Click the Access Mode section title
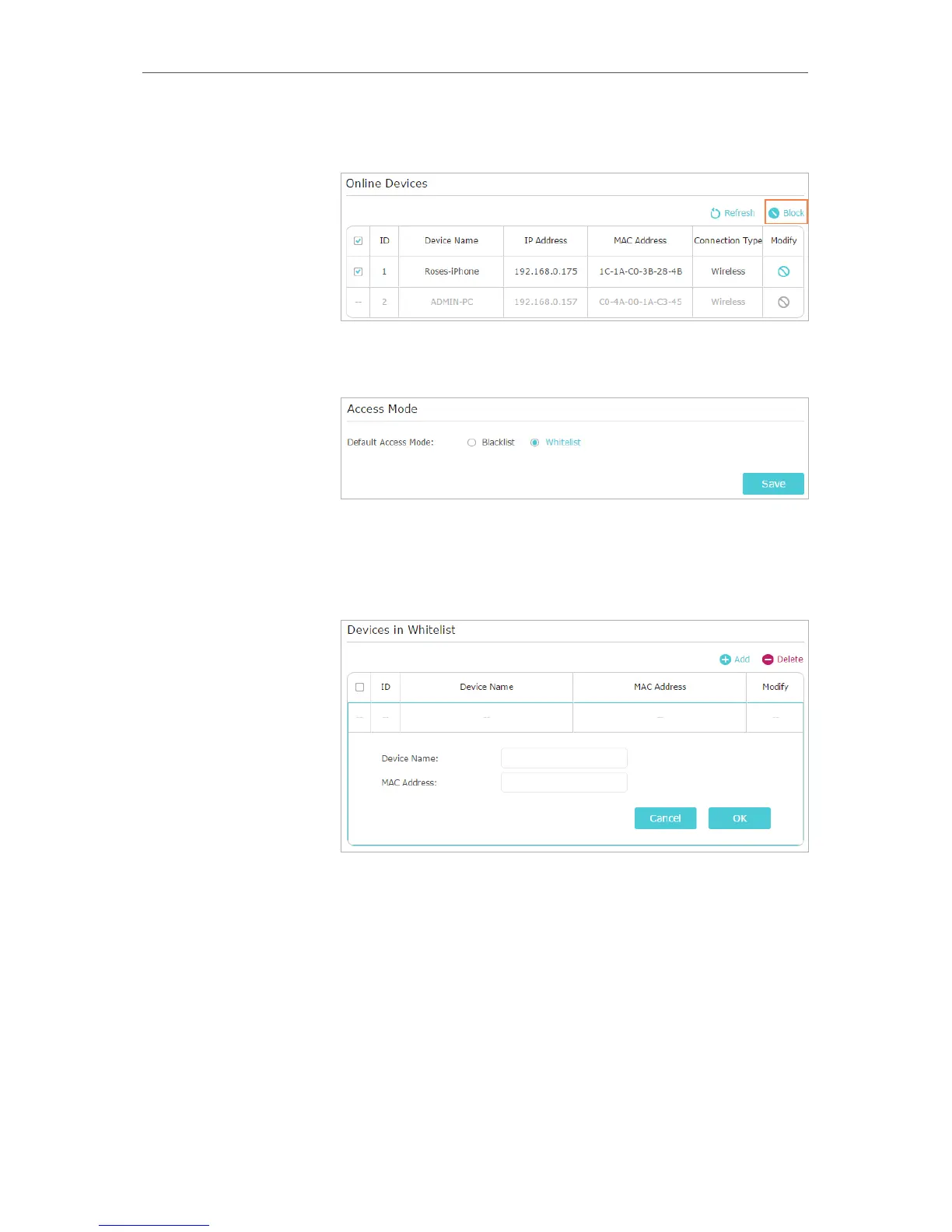Screen dimensions: 952x1232 click(382, 409)
